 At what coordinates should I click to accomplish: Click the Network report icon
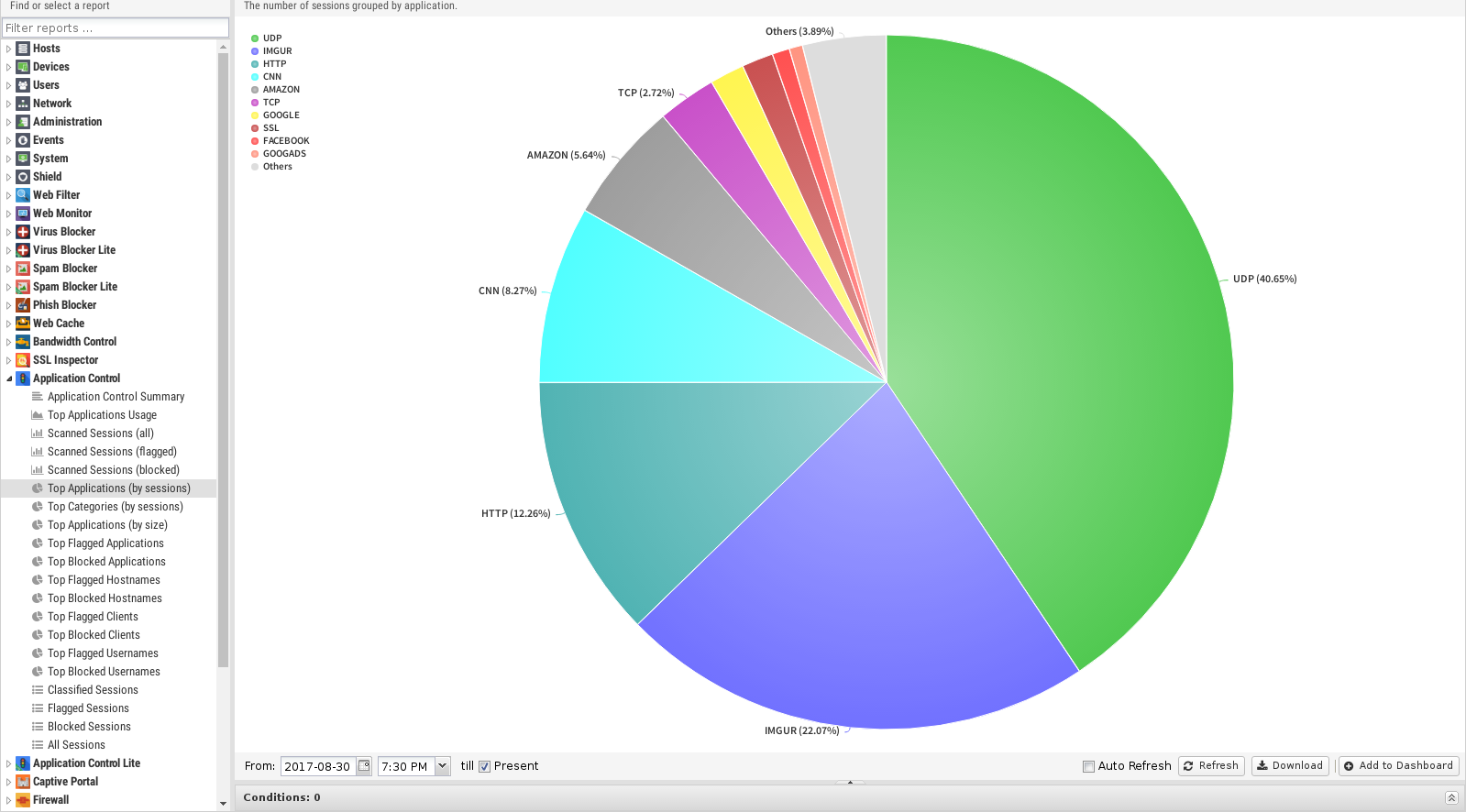[23, 104]
